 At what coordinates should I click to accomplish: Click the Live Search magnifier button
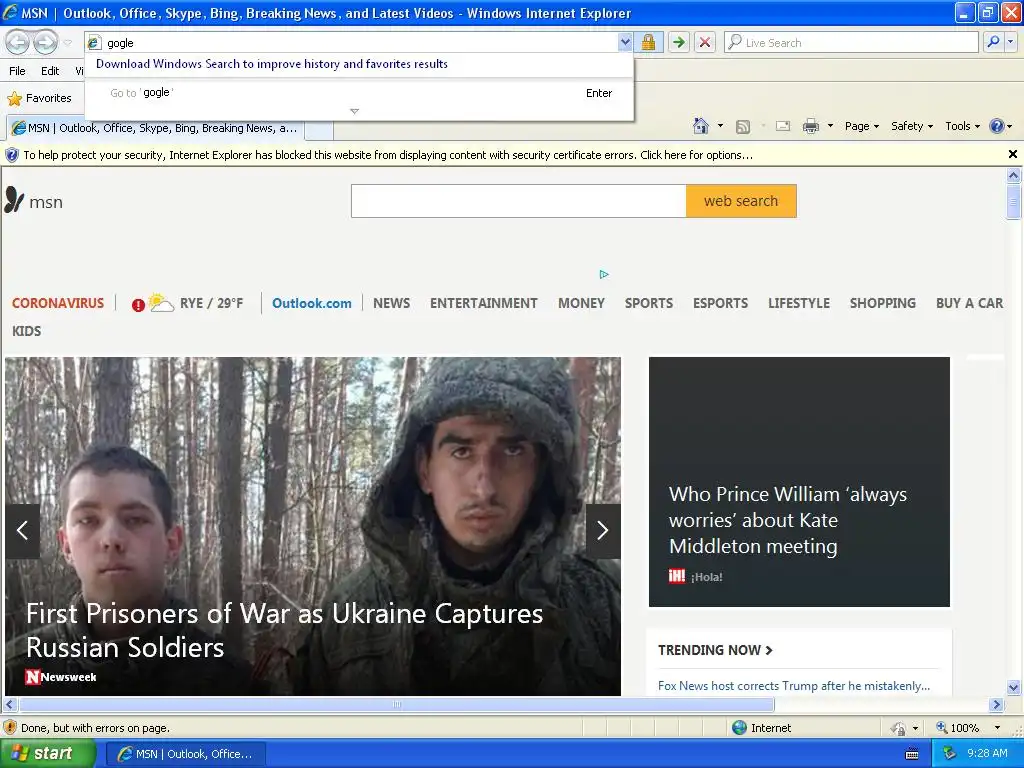pyautogui.click(x=993, y=42)
